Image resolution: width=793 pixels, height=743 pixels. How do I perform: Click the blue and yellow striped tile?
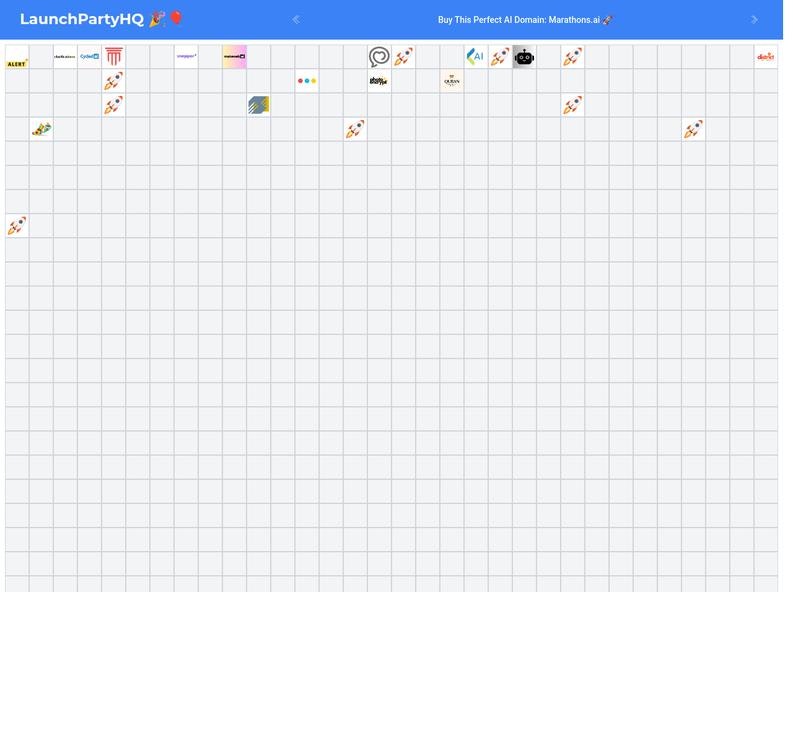pyautogui.click(x=259, y=105)
